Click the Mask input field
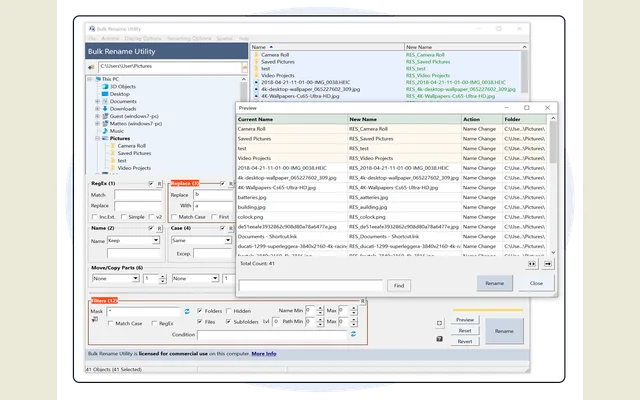The width and height of the screenshot is (640, 400). pyautogui.click(x=143, y=312)
